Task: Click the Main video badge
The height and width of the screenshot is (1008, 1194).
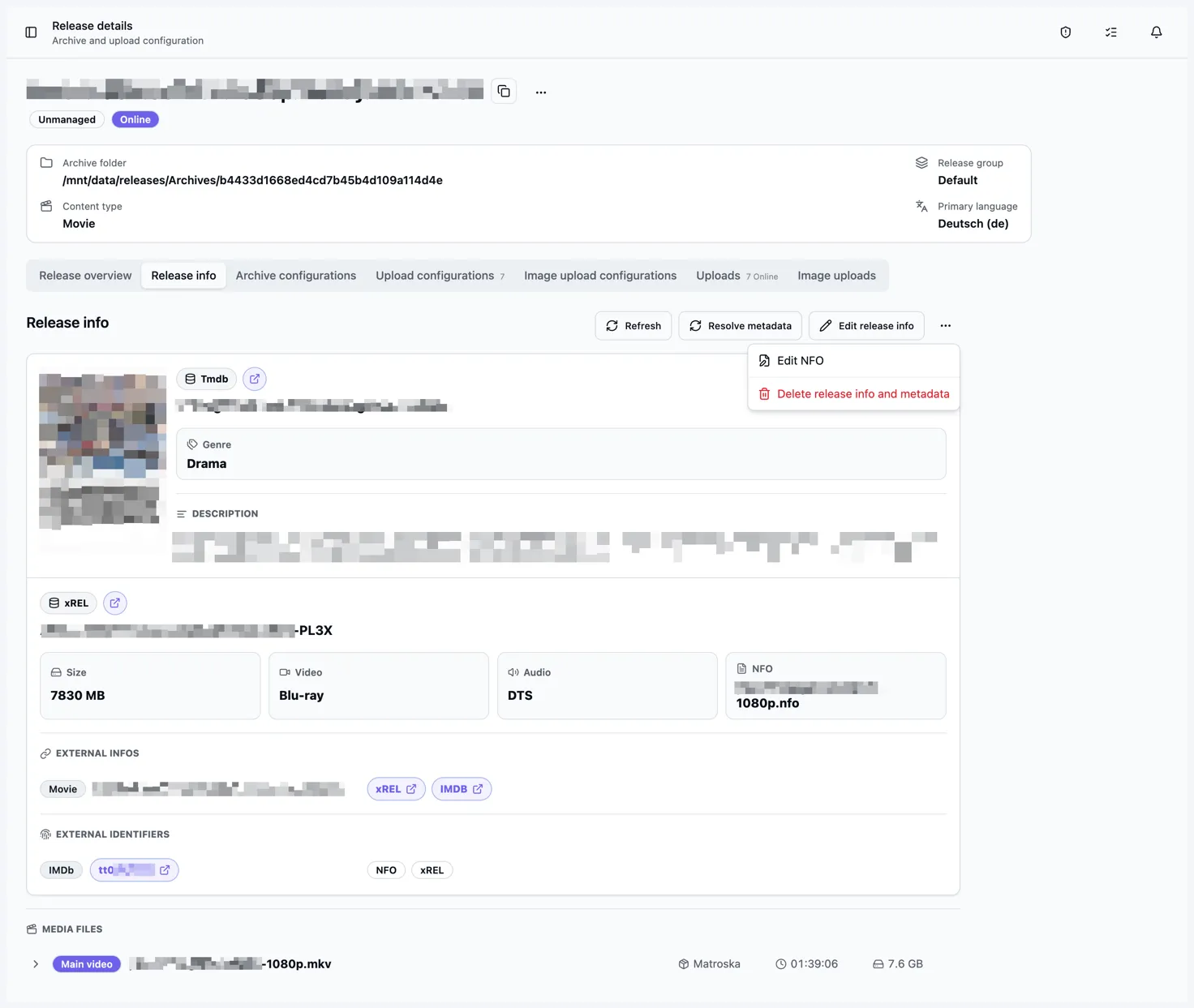Action: pos(87,964)
